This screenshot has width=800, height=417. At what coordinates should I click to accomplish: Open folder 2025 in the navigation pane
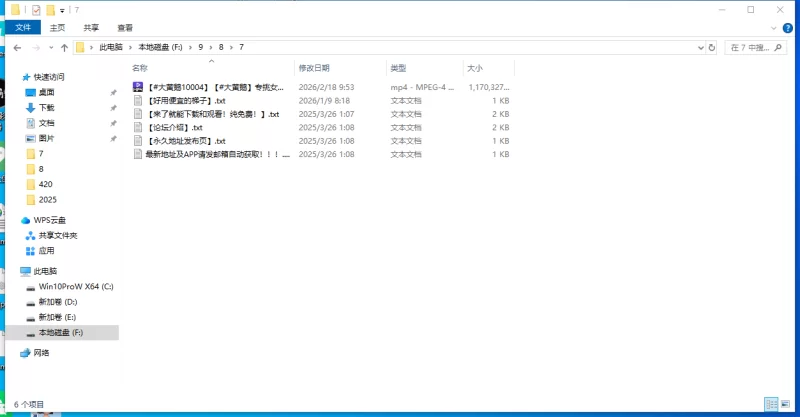tap(47, 200)
